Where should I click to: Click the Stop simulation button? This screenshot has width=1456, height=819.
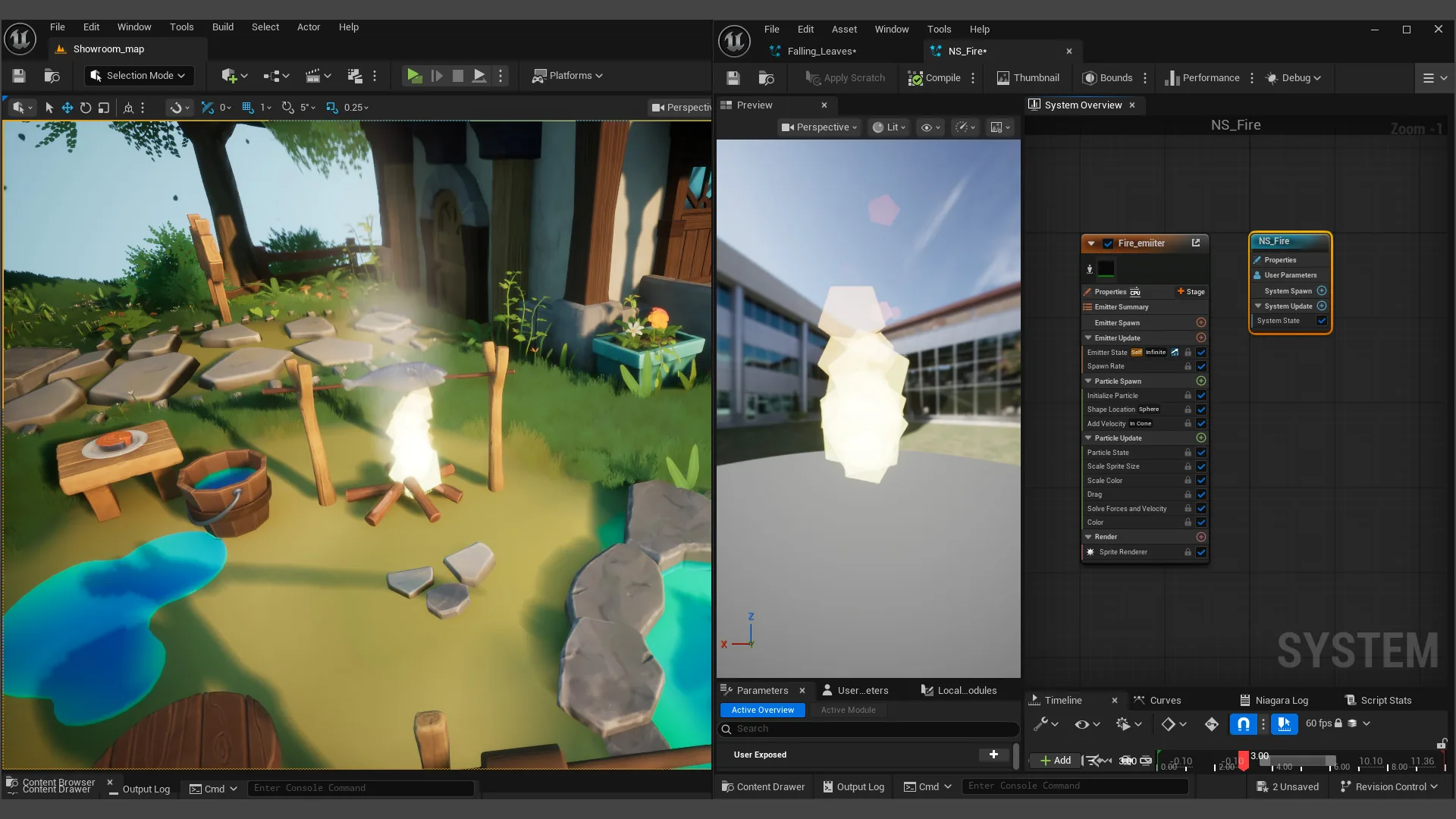(458, 76)
